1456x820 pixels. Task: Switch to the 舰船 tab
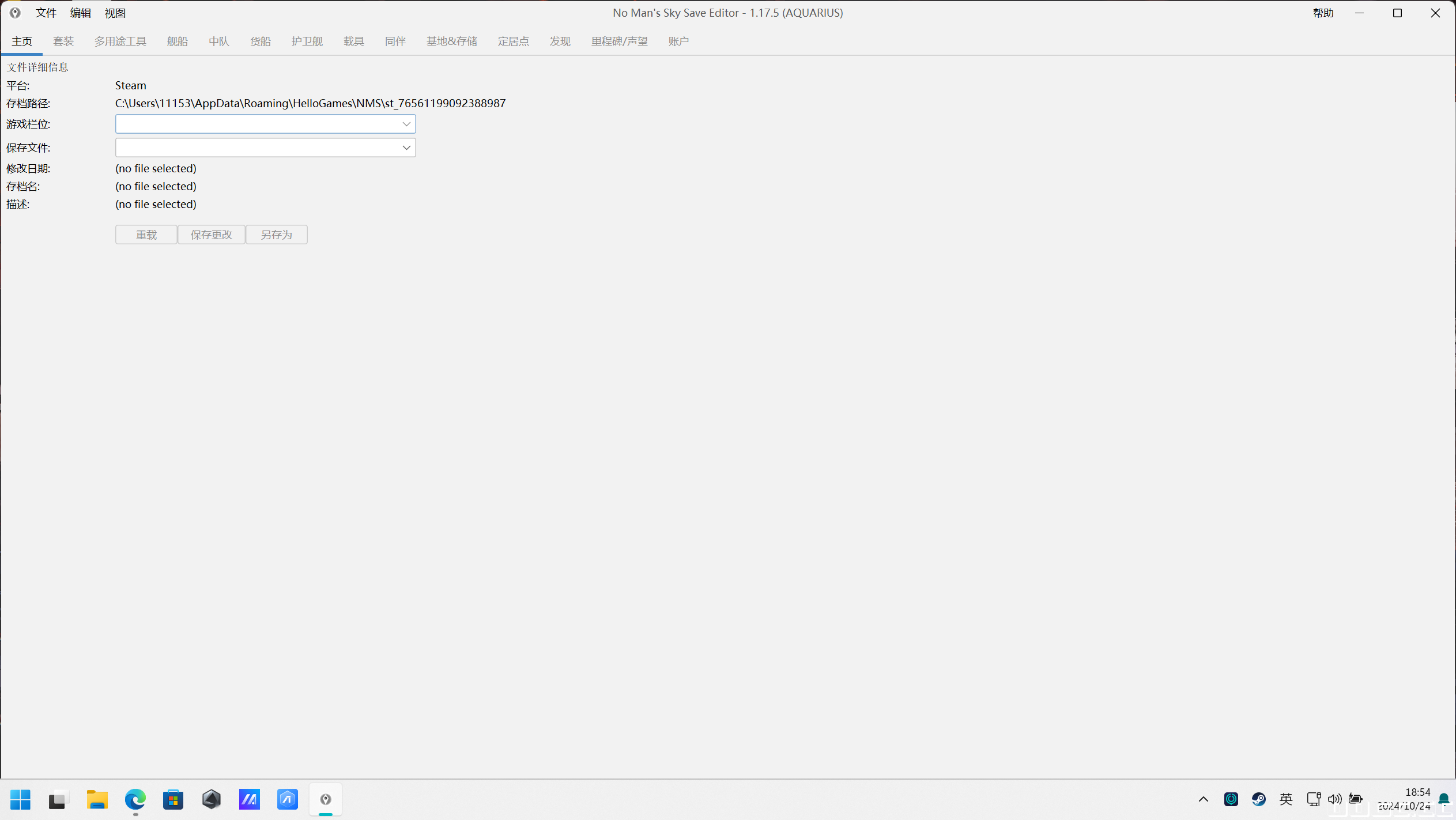pyautogui.click(x=178, y=41)
